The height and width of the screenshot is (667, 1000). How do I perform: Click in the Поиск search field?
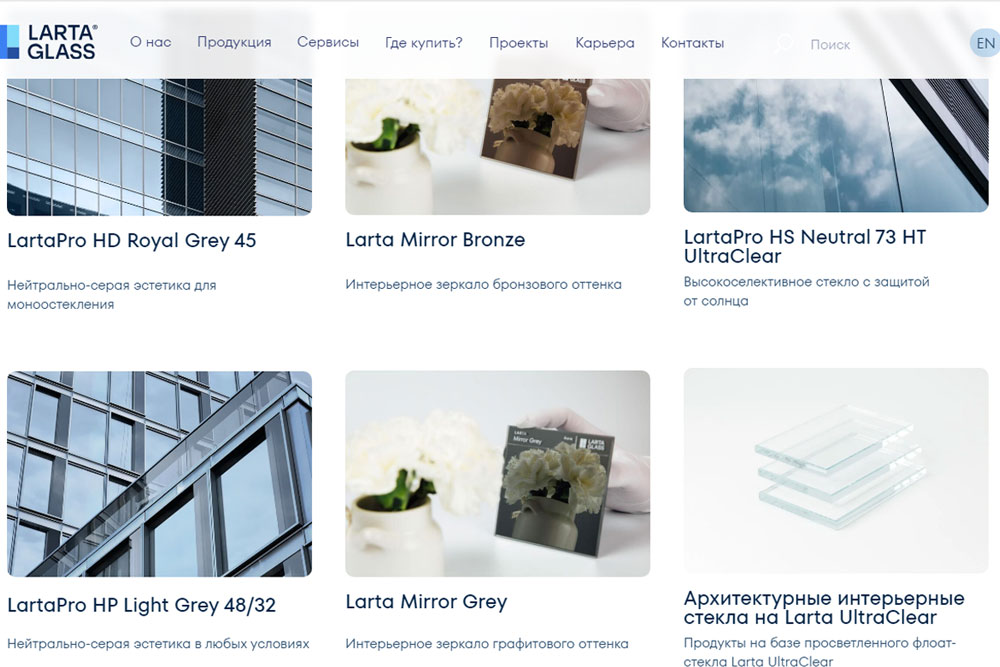[880, 45]
